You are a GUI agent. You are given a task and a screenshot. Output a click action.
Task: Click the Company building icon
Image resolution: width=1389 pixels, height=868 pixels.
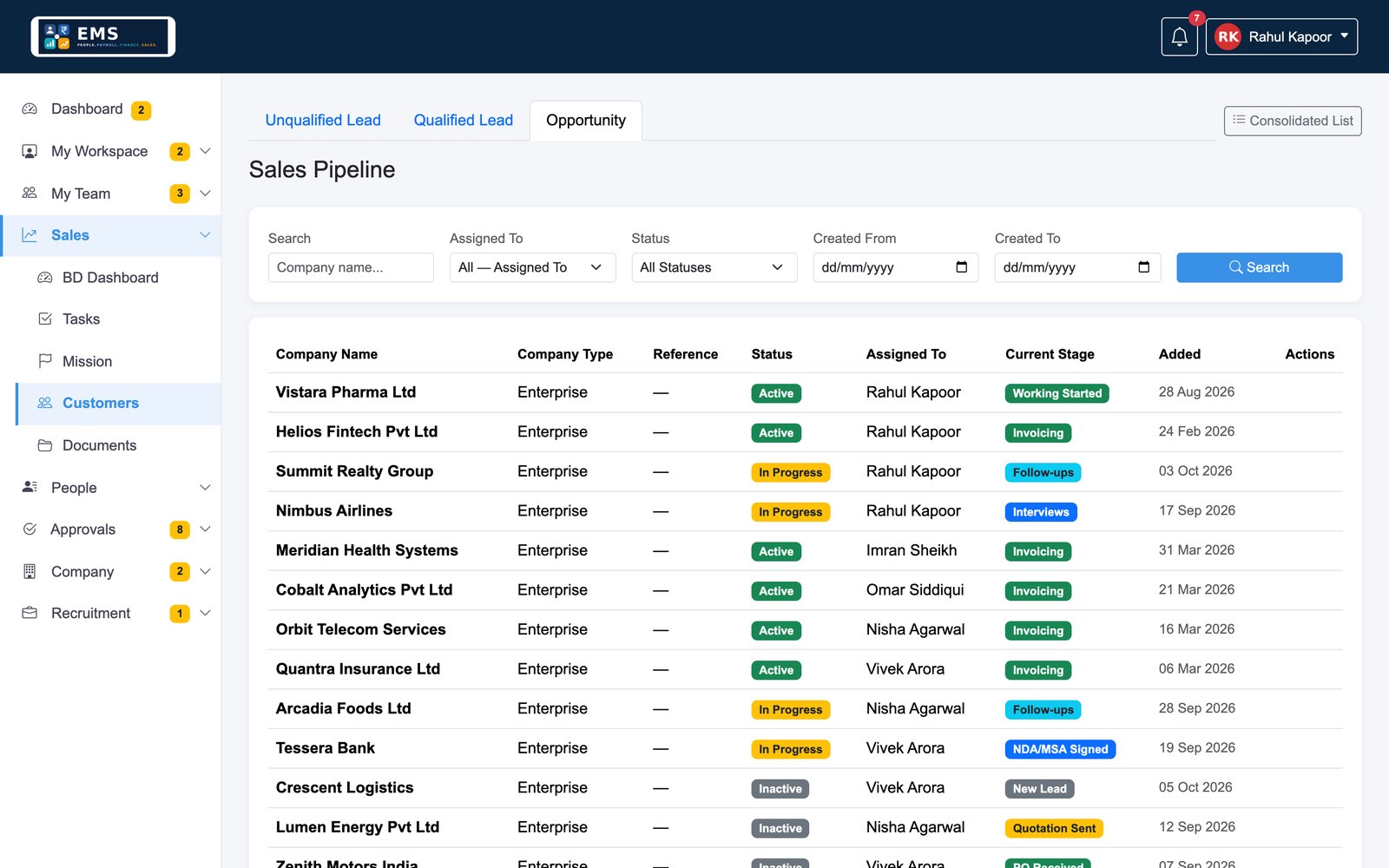(30, 571)
